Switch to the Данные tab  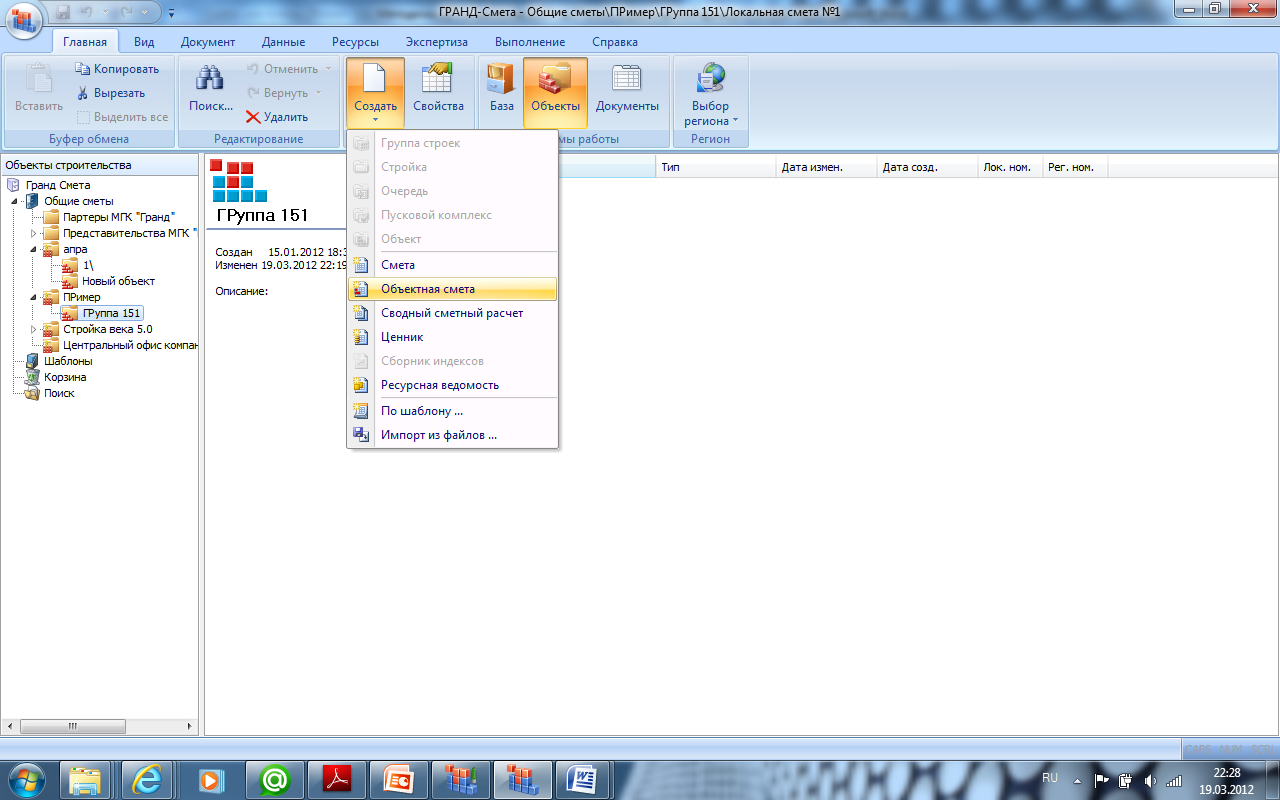[283, 42]
